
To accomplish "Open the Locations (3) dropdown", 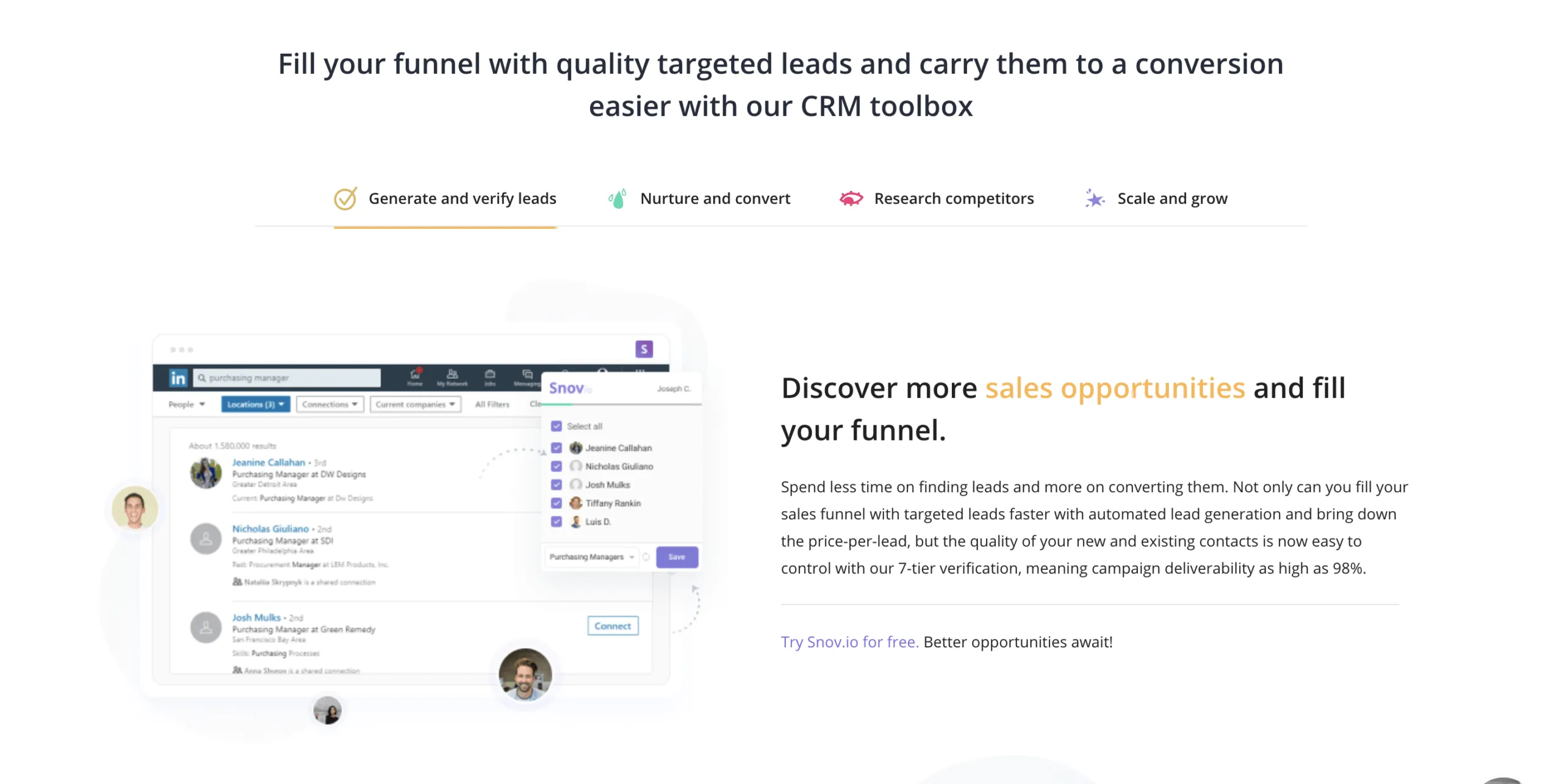I will click(x=255, y=405).
